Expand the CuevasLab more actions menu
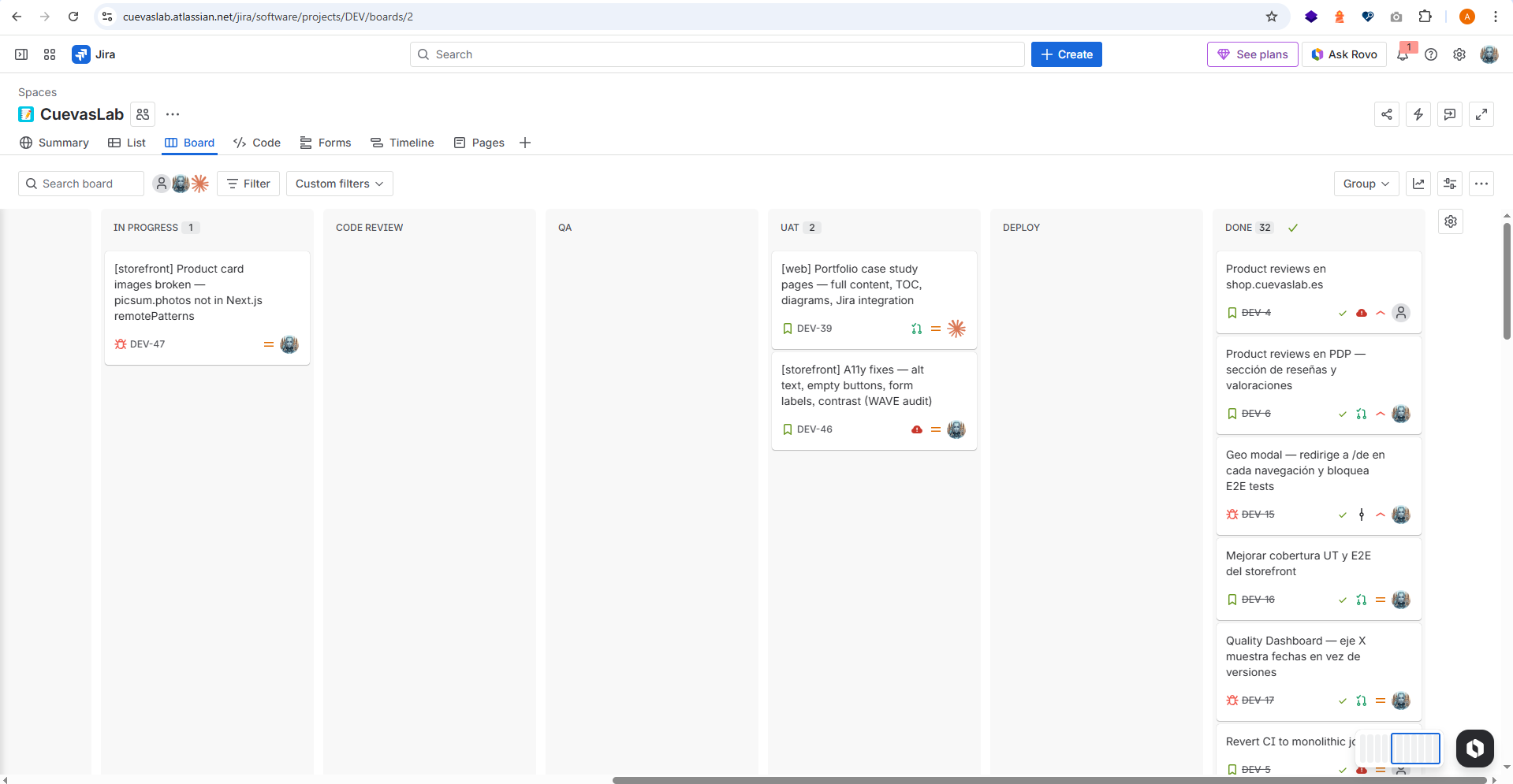Viewport: 1513px width, 784px height. coord(173,114)
